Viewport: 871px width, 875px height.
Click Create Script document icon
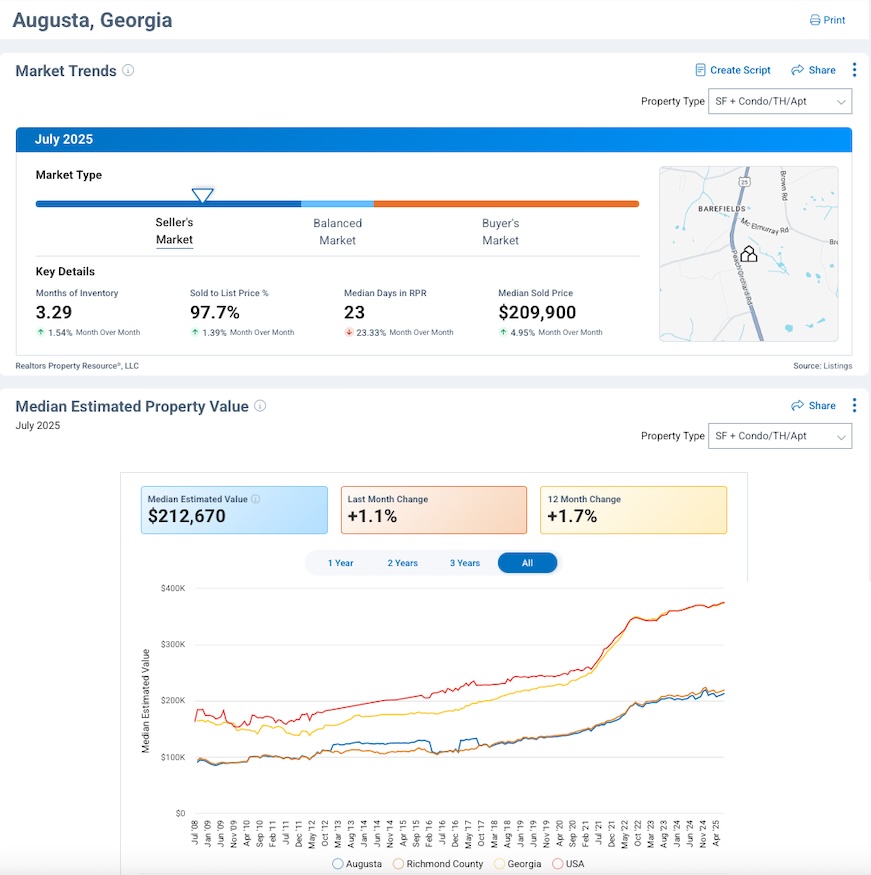pyautogui.click(x=700, y=70)
